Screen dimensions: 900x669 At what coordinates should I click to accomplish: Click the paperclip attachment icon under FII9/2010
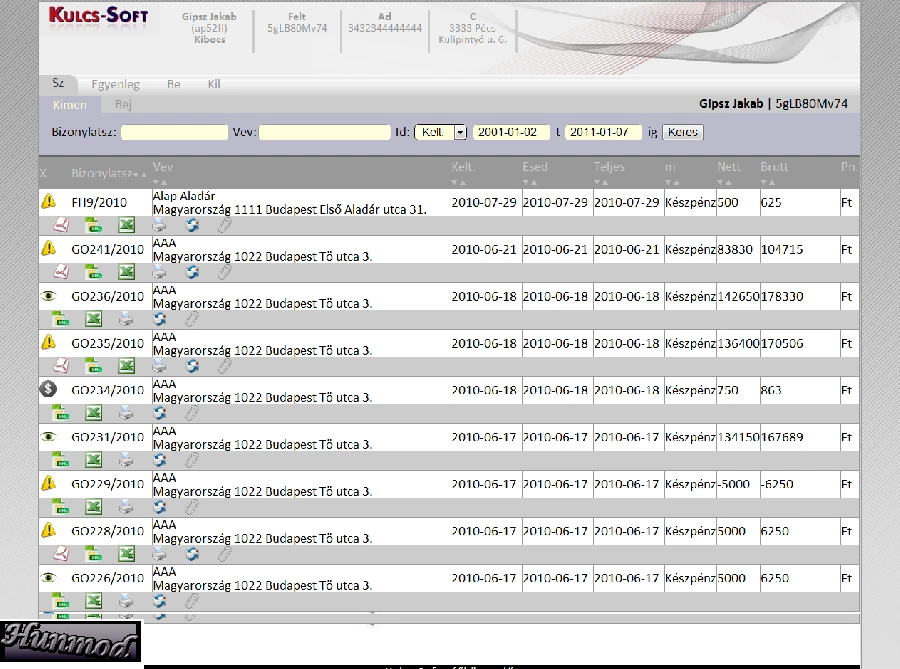pyautogui.click(x=224, y=225)
